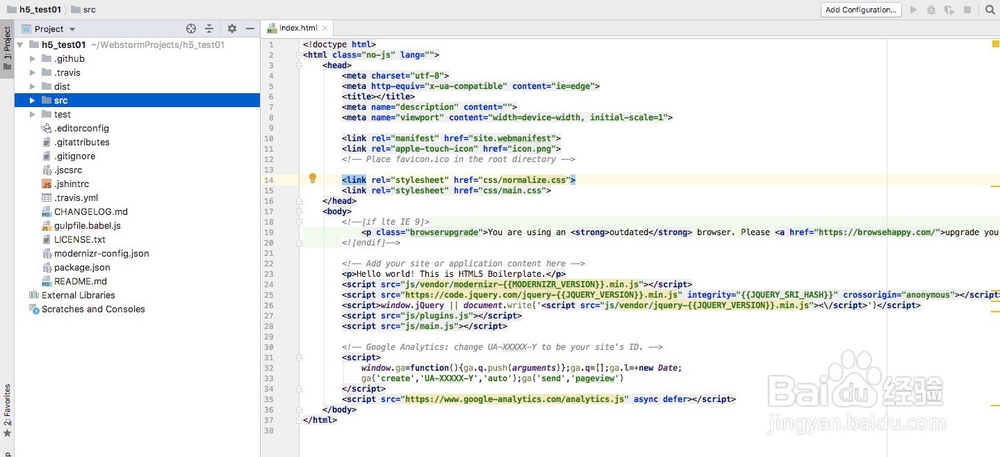Click the Run with Coverage icon
1000x457 pixels.
click(950, 10)
